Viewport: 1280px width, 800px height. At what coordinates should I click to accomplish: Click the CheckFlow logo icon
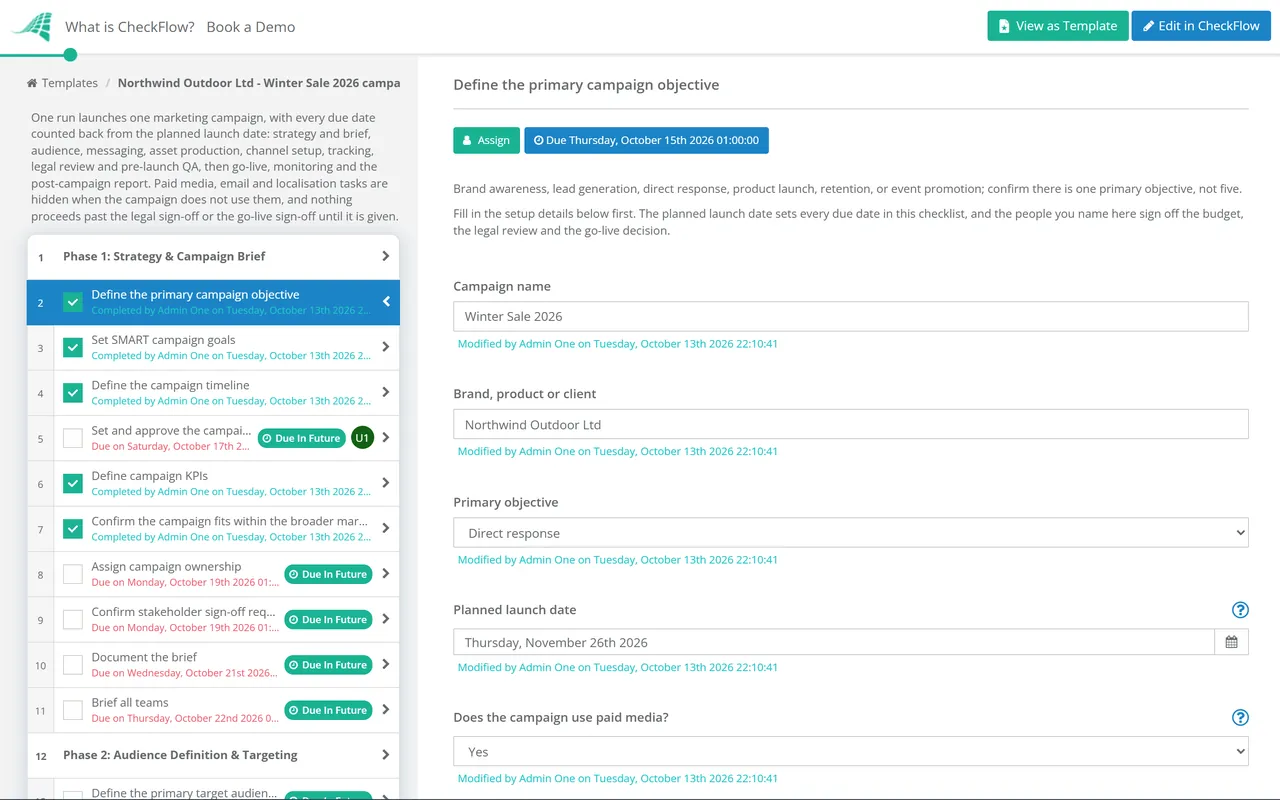(x=31, y=27)
